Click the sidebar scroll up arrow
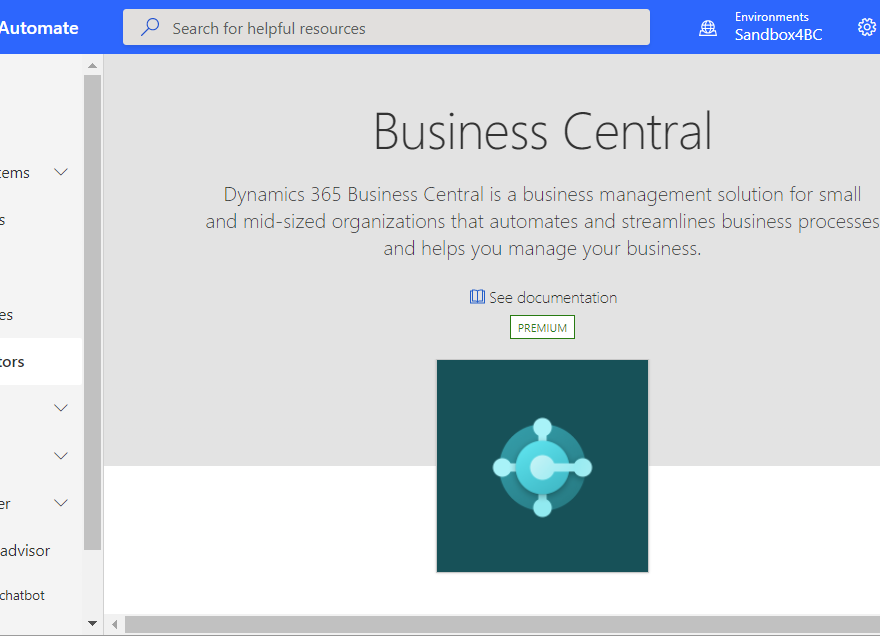 [x=93, y=66]
